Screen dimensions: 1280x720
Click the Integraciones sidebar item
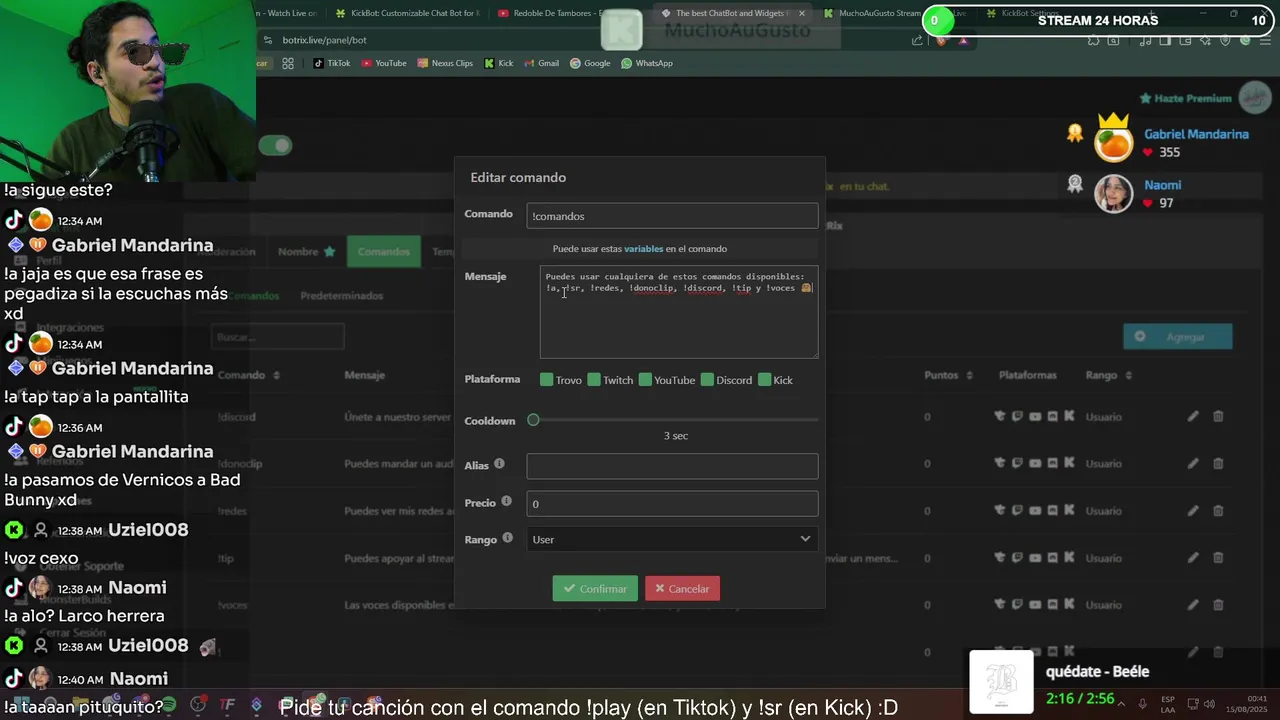click(x=70, y=328)
